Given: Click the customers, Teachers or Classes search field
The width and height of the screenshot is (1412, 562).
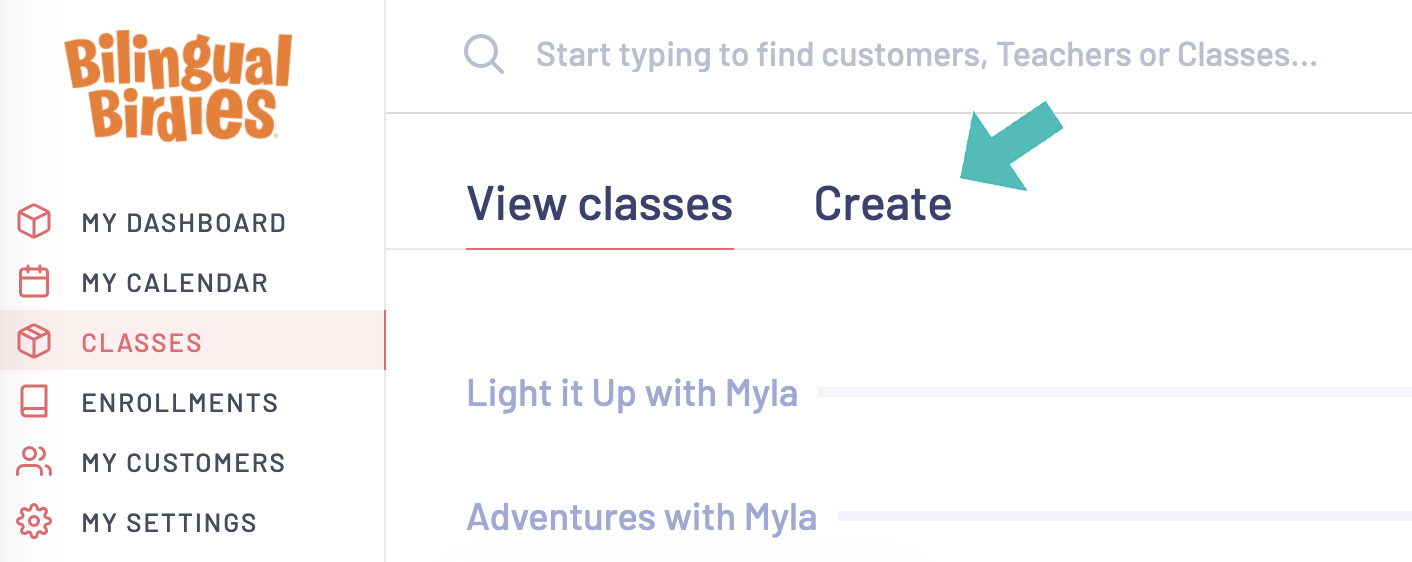Looking at the screenshot, I should (x=926, y=55).
